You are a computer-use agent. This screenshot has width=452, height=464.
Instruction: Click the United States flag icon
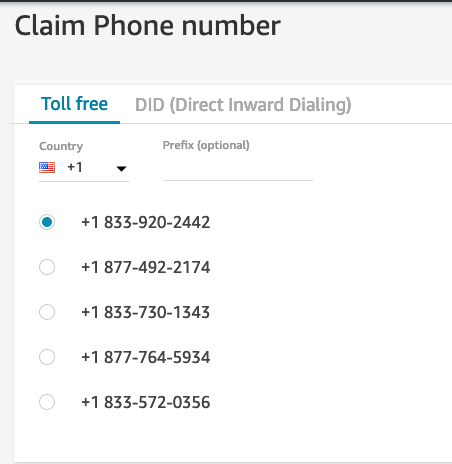click(47, 167)
